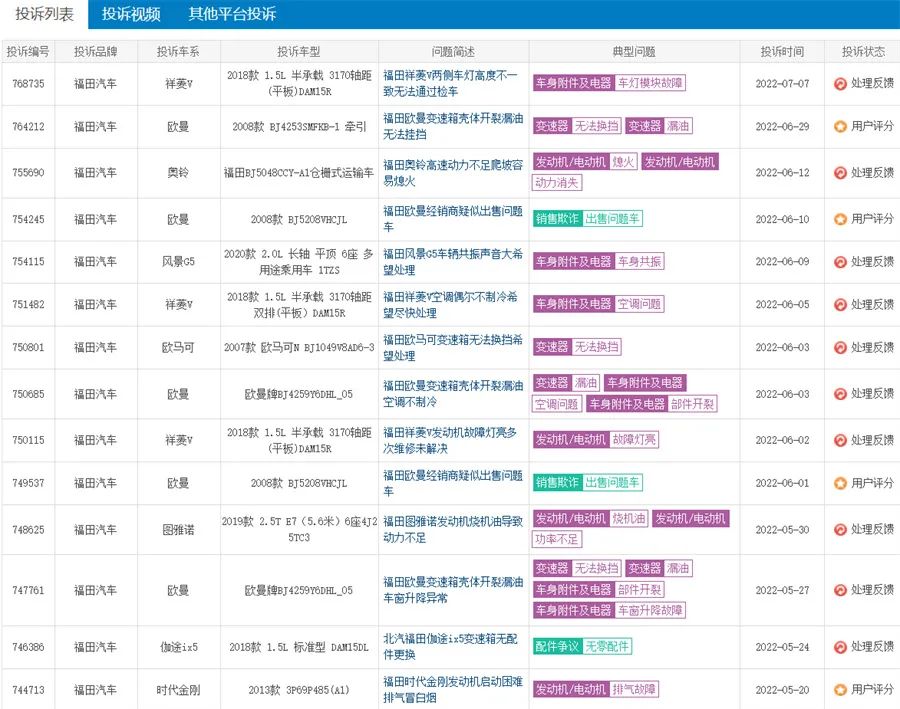Viewport: 900px width, 709px height.
Task: Select complaint number 746386
Action: (x=28, y=647)
